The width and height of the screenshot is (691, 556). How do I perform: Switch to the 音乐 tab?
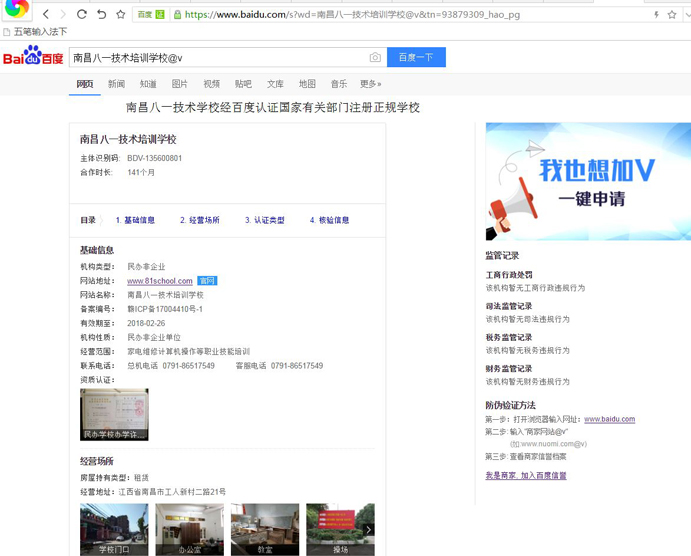(339, 84)
